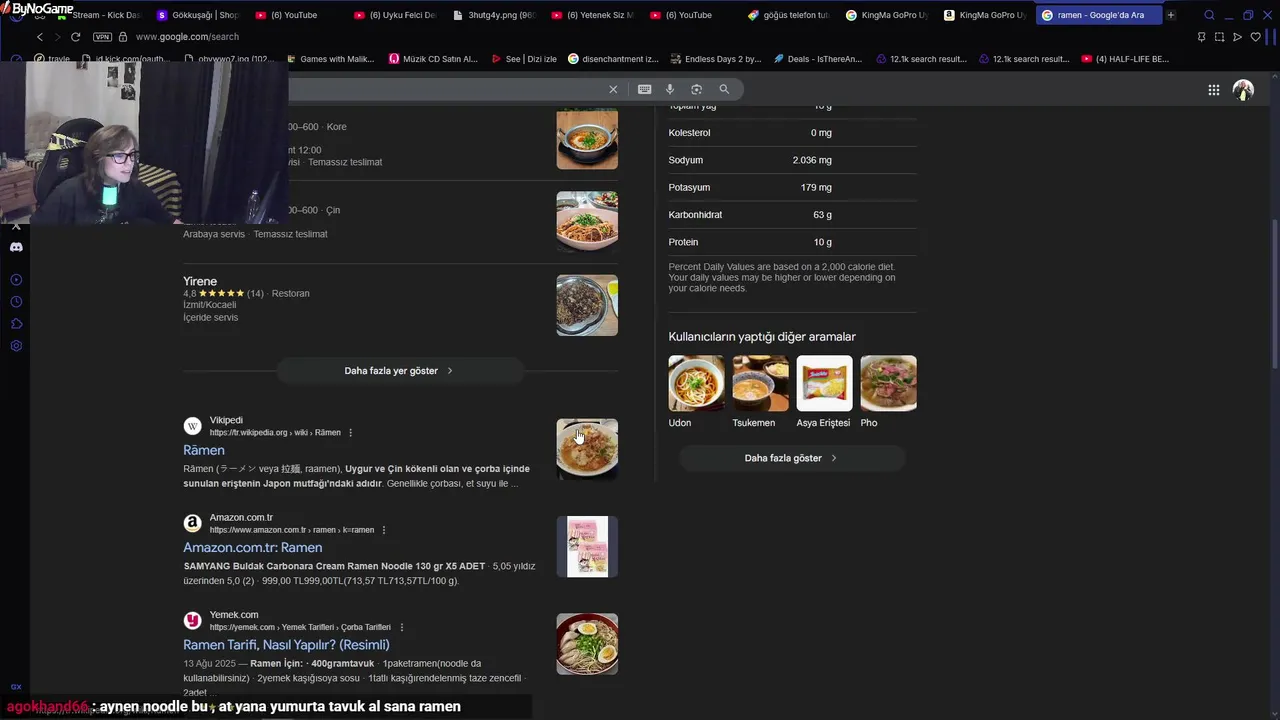Switch to the (6) Uyku Felci tab
Viewport: 1280px width, 720px height.
pyautogui.click(x=395, y=15)
